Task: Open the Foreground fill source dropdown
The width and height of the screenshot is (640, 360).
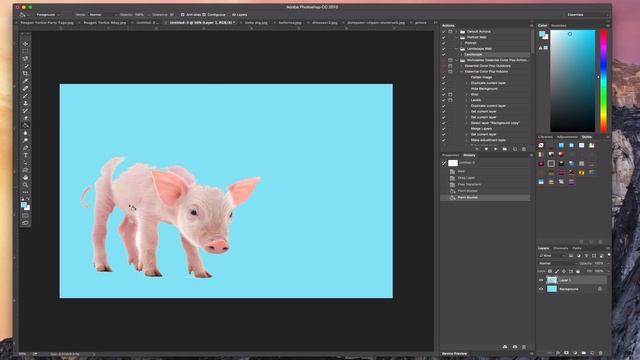Action: (x=48, y=15)
